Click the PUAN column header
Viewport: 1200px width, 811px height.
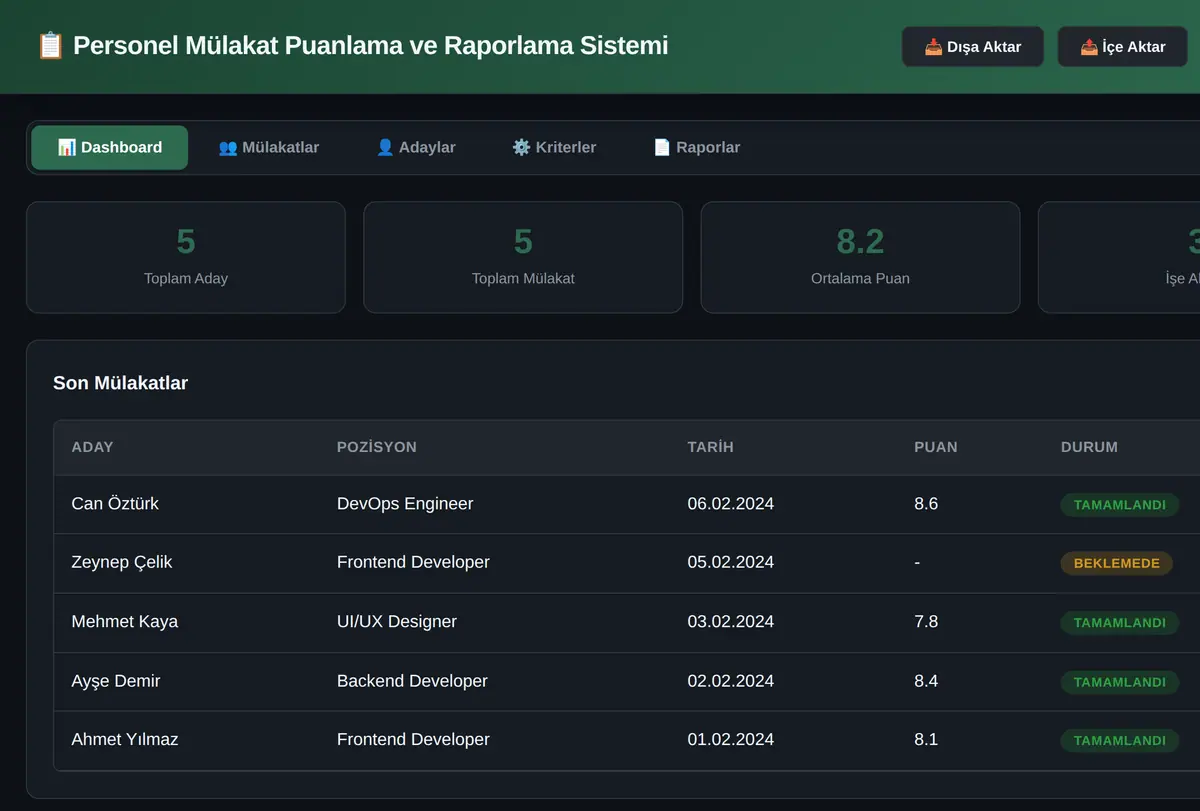click(936, 447)
